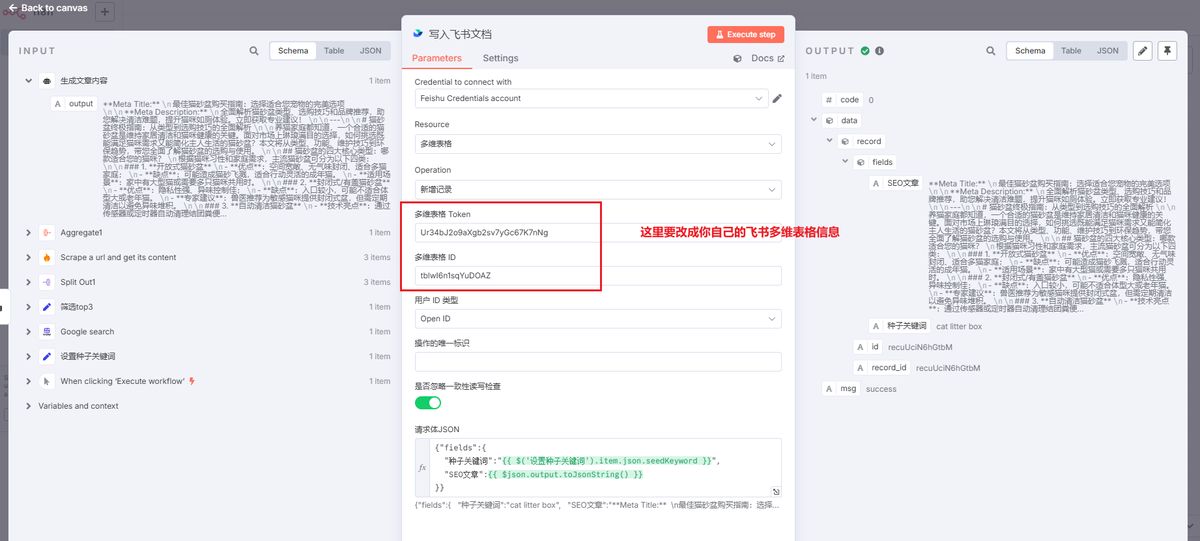Click the pin output data icon
This screenshot has height=541, width=1200.
click(1167, 51)
